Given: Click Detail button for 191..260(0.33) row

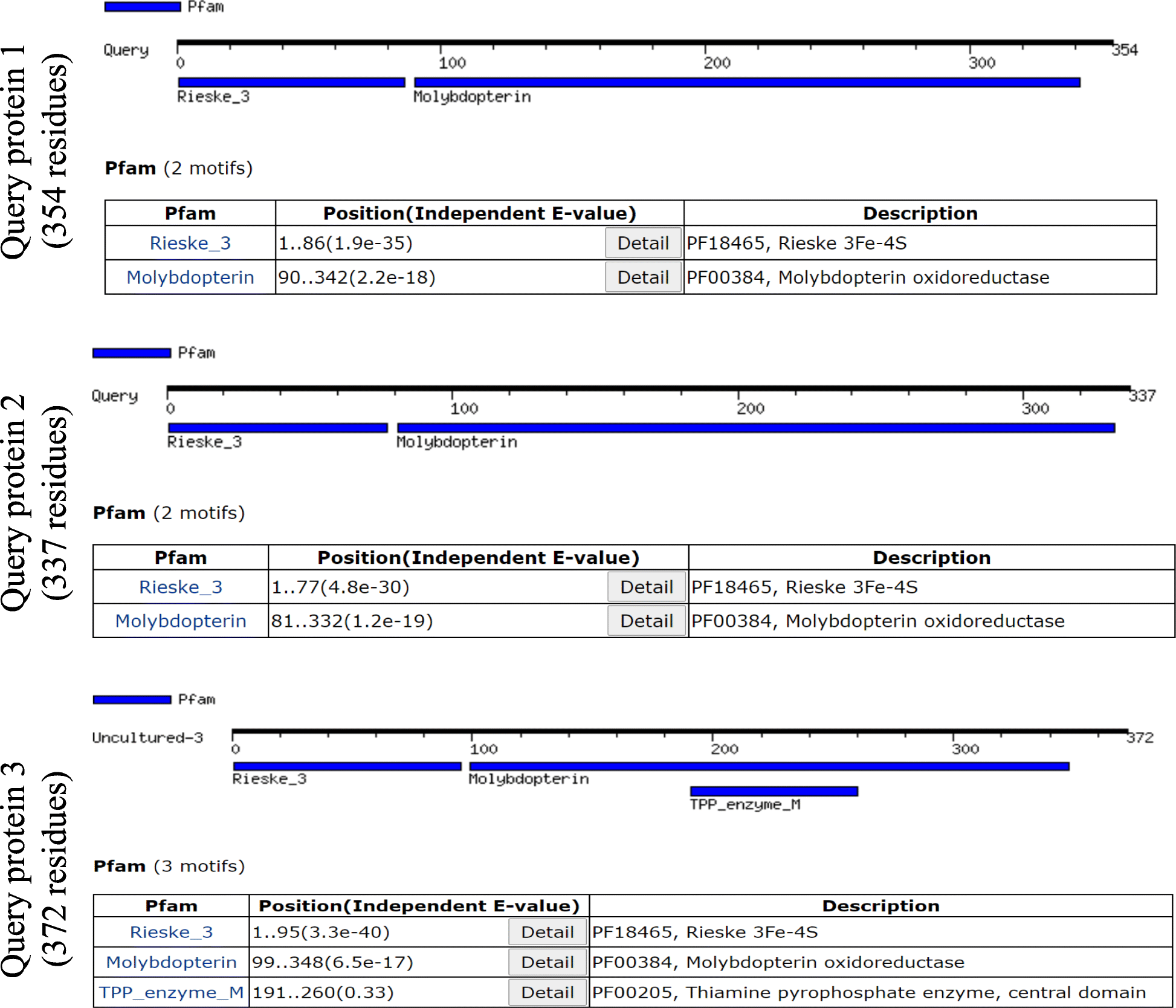Looking at the screenshot, I should (548, 992).
